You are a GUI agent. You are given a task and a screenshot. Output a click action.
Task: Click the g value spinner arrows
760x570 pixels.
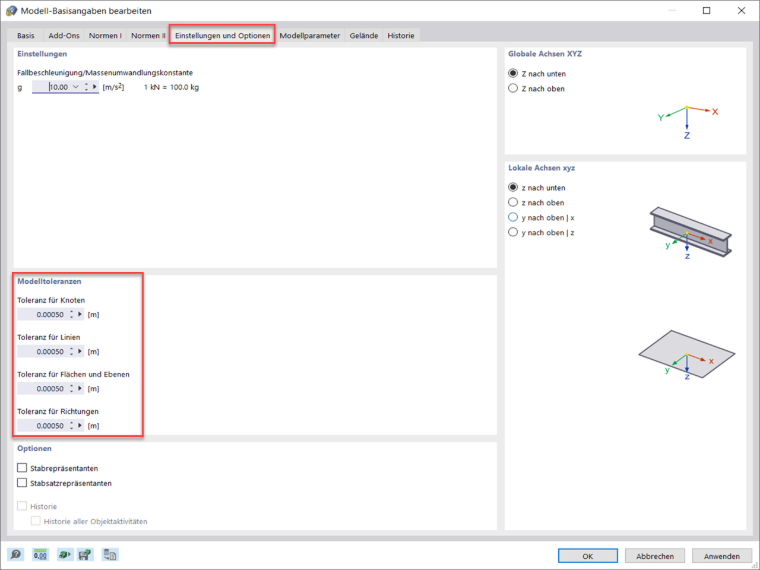(86, 87)
